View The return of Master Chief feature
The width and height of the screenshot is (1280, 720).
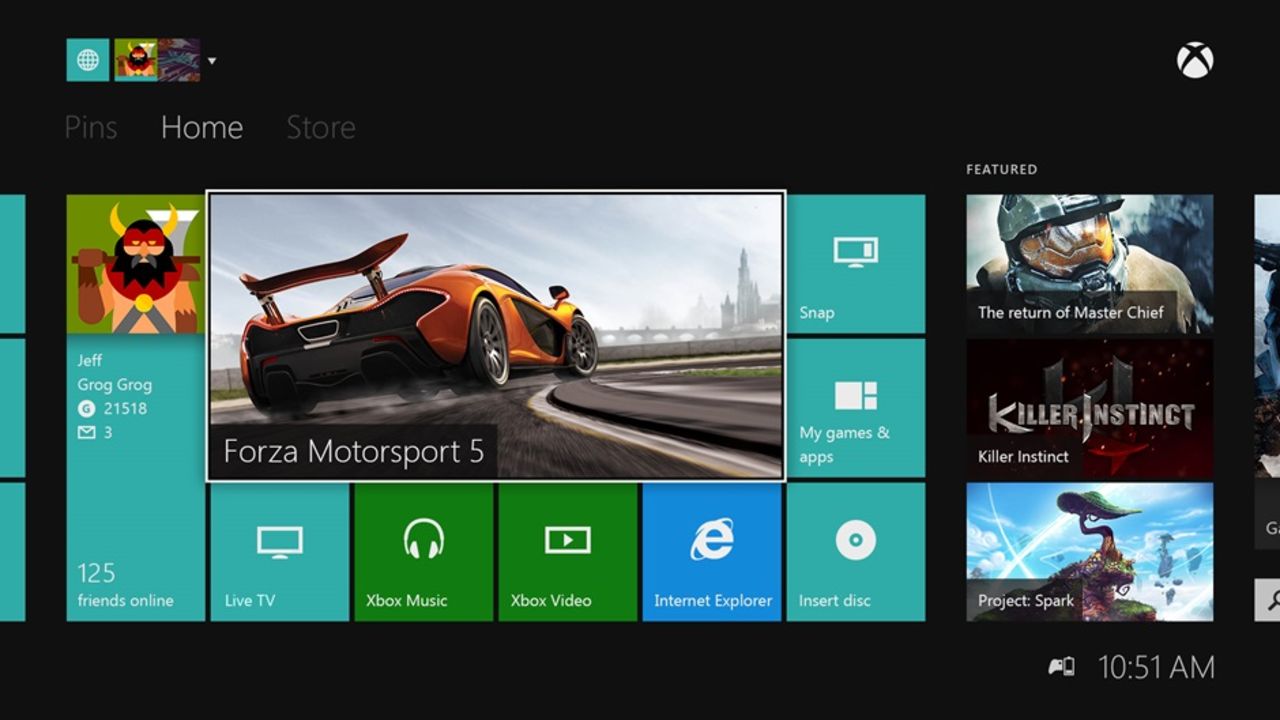coord(1088,260)
